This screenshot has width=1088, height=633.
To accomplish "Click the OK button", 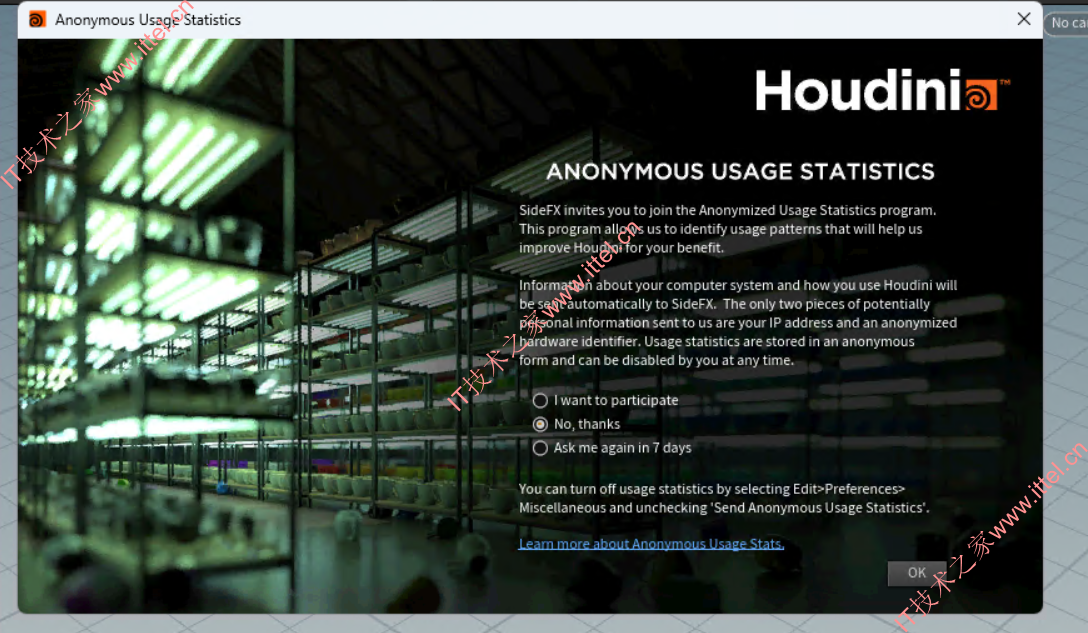I will (x=917, y=573).
